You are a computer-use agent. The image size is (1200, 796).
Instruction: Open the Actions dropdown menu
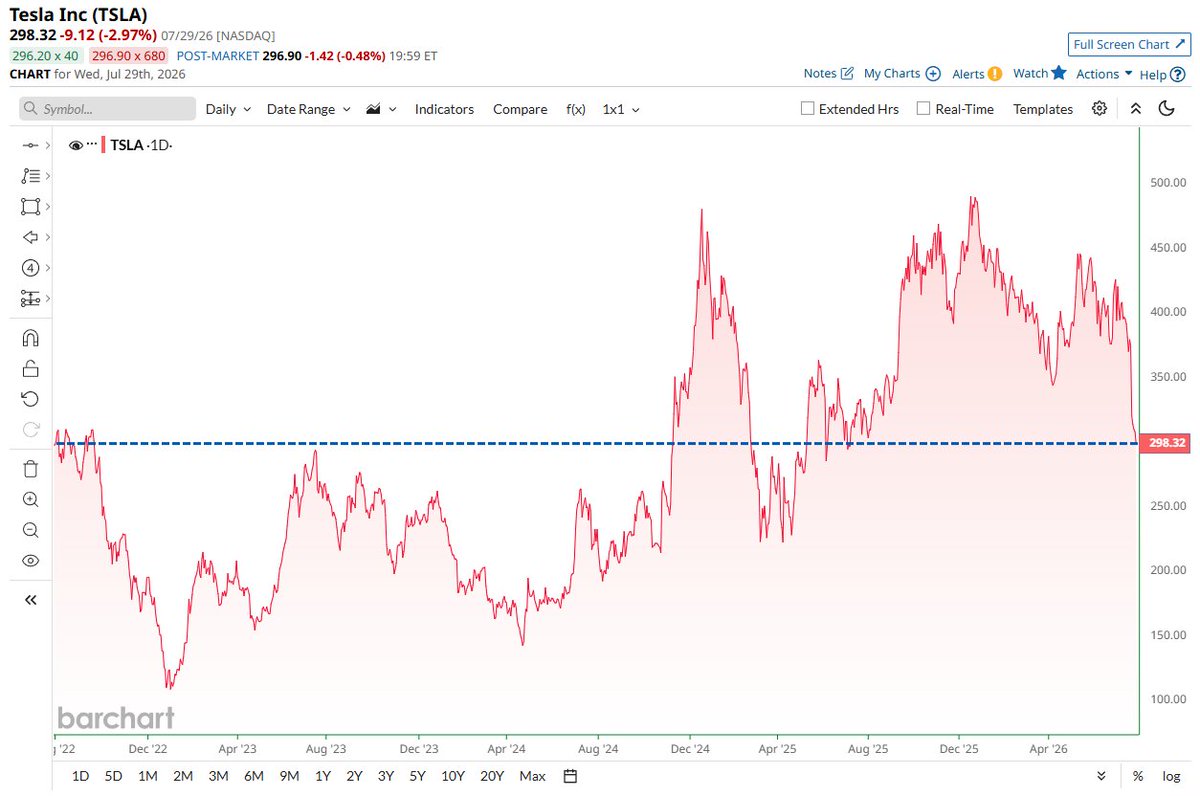coord(1104,74)
